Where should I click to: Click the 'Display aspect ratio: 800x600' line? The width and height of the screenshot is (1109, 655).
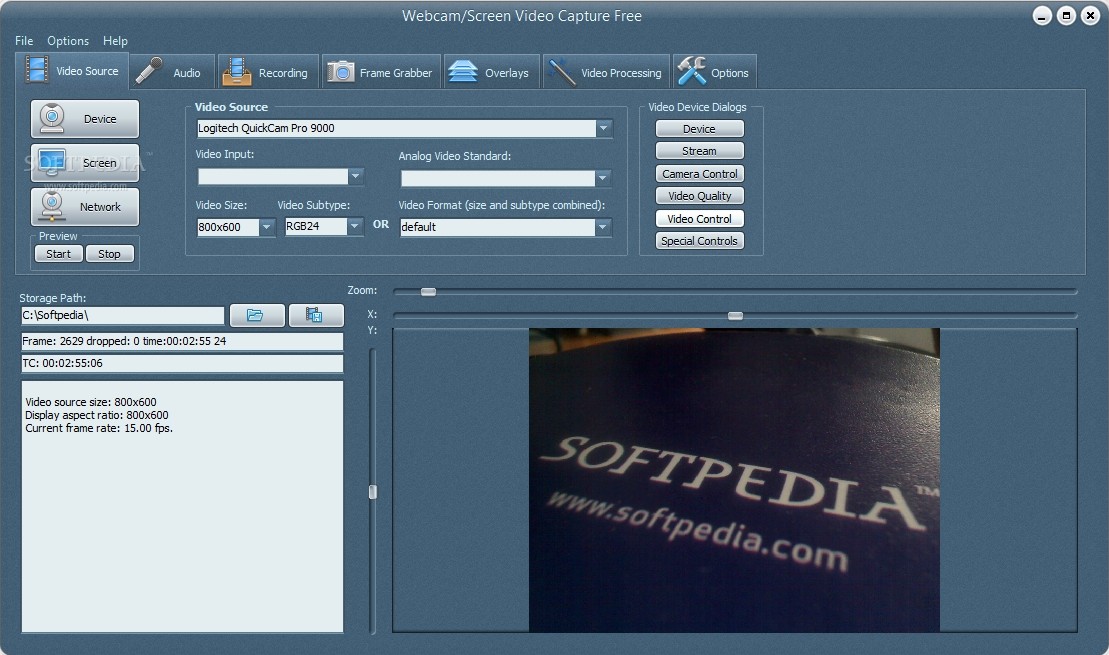(x=97, y=415)
